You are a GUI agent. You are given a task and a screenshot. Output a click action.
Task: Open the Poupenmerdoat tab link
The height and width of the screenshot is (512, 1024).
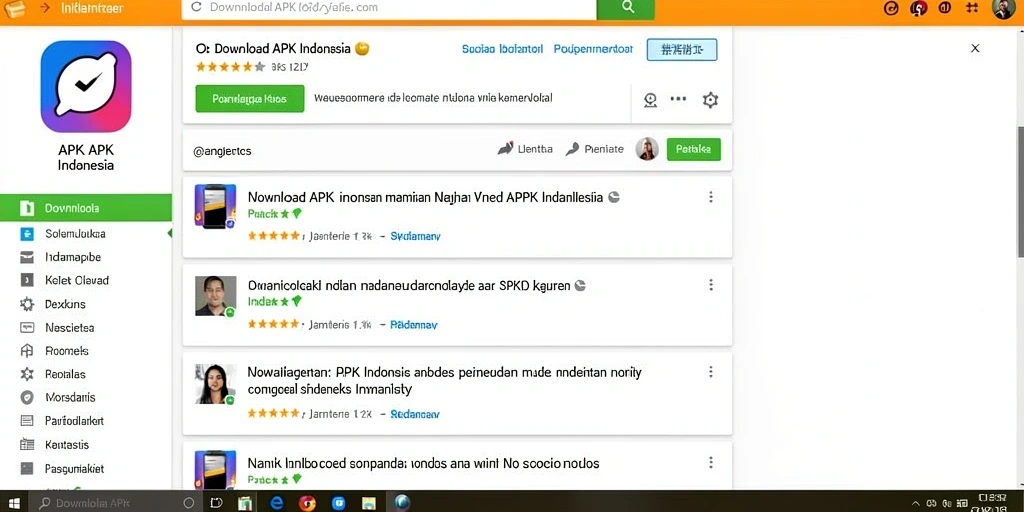tap(593, 49)
